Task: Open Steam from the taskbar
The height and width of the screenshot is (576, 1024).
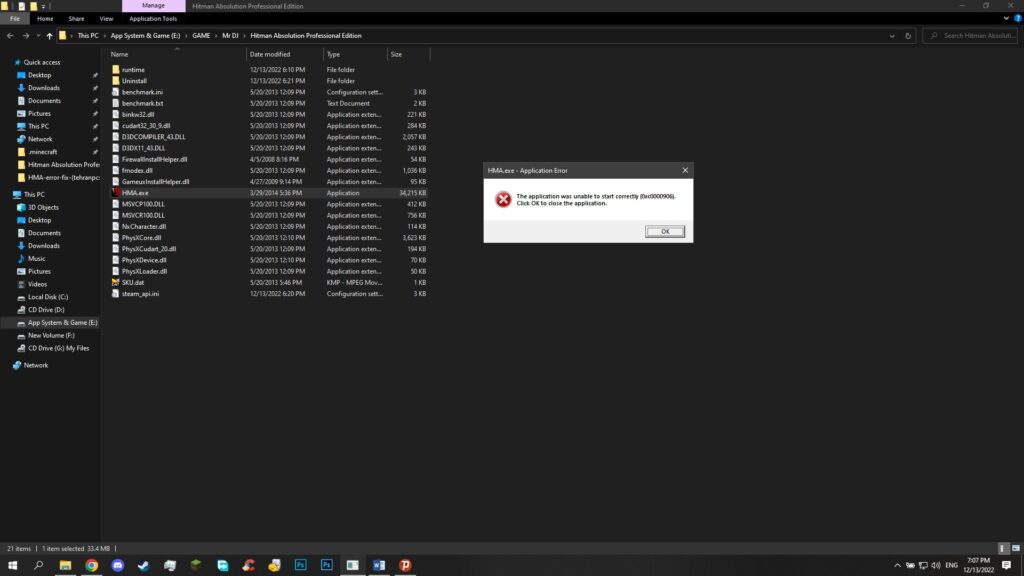Action: pos(144,565)
